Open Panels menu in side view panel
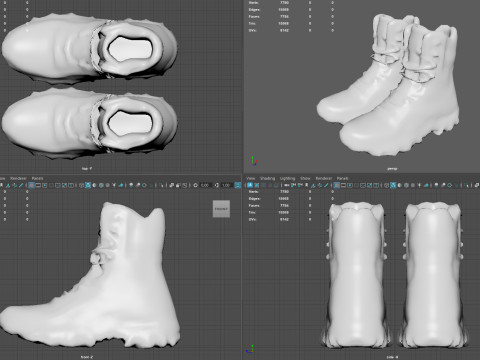 coord(343,178)
